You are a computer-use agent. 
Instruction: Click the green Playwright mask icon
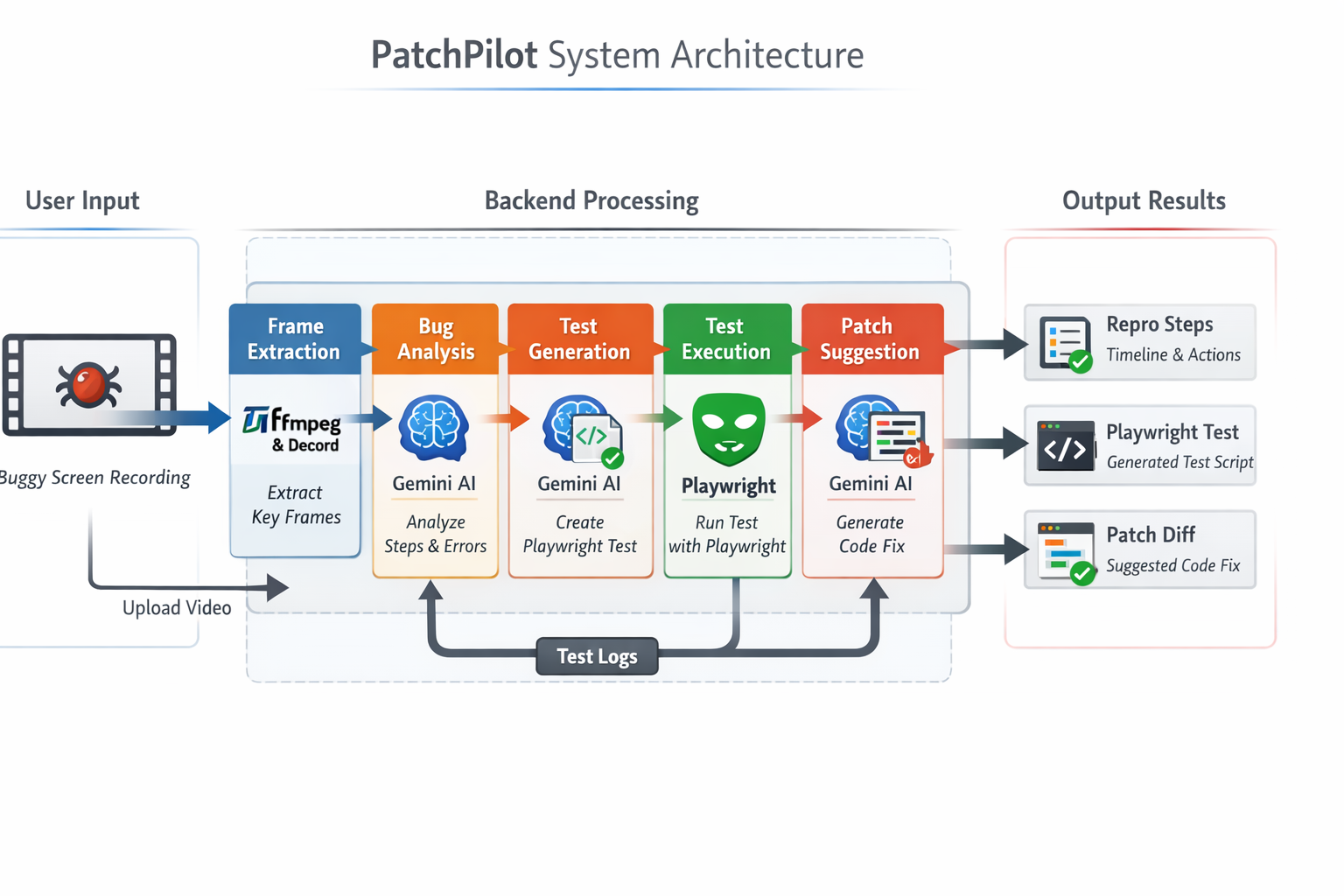729,429
